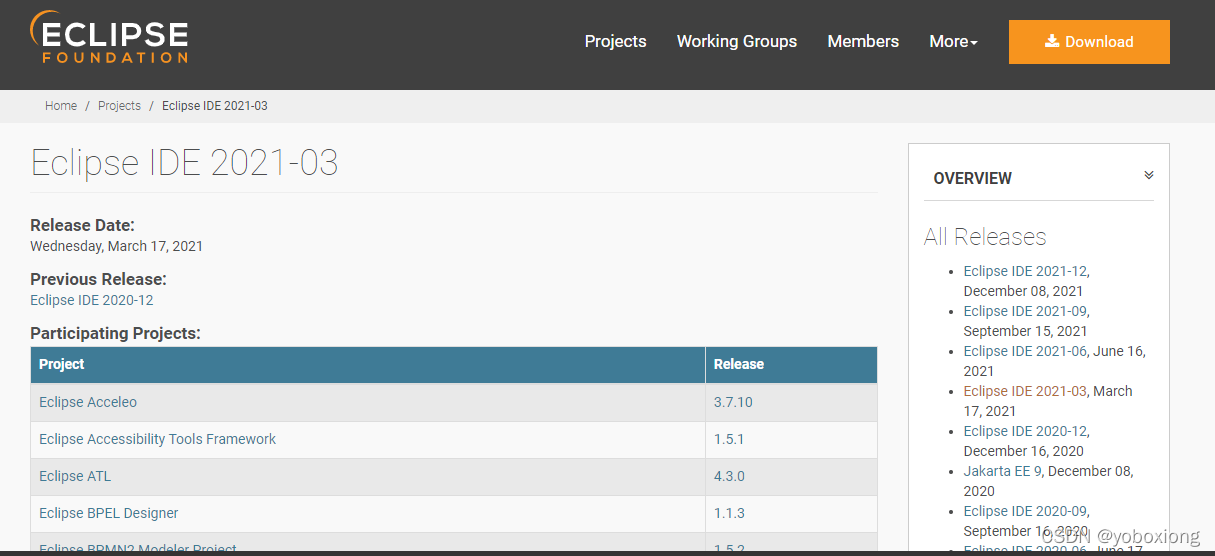The width and height of the screenshot is (1215, 556).
Task: Click the Release column header
Action: click(791, 365)
